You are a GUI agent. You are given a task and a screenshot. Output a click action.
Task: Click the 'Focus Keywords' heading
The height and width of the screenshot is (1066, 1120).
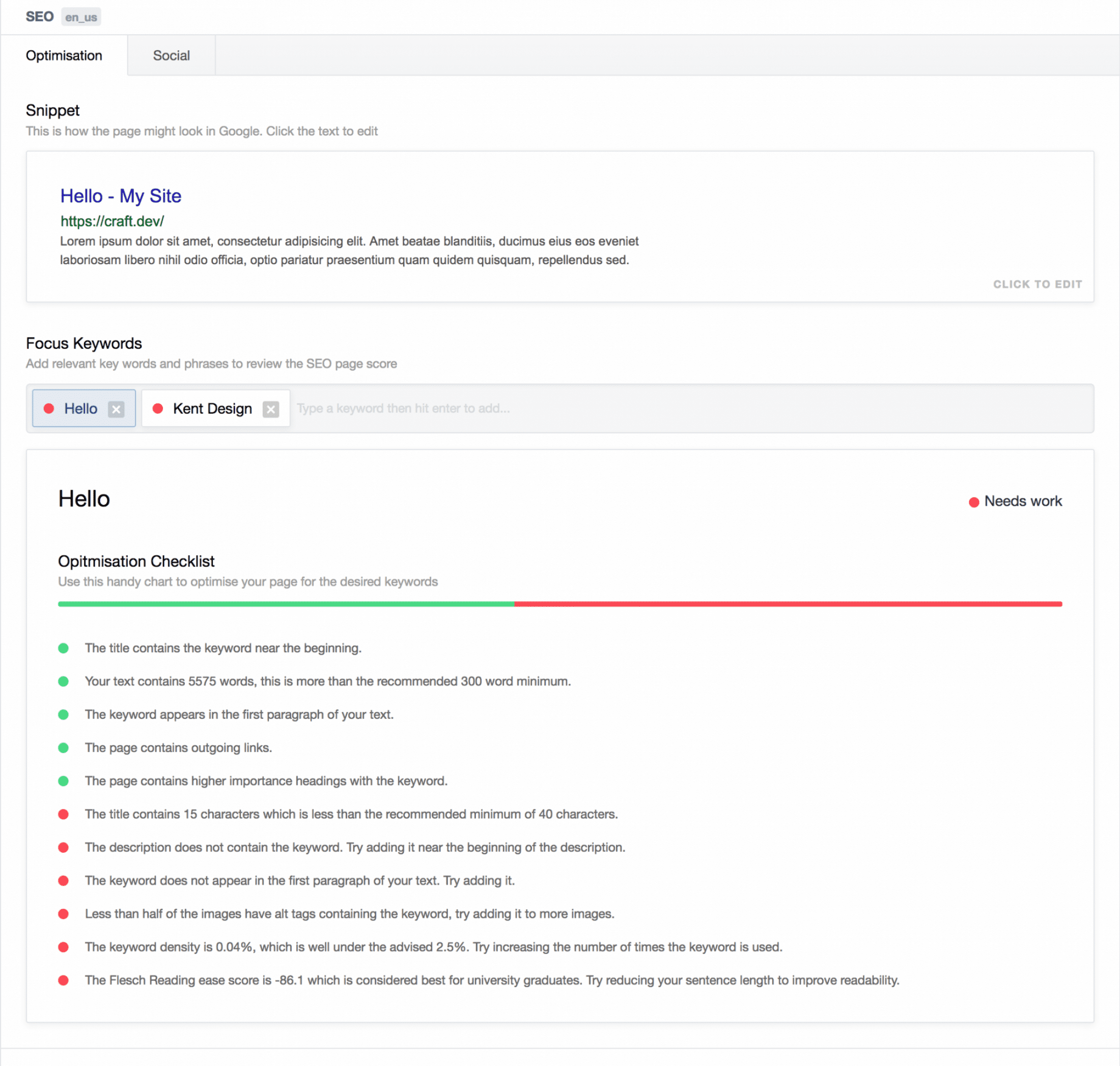tap(83, 343)
